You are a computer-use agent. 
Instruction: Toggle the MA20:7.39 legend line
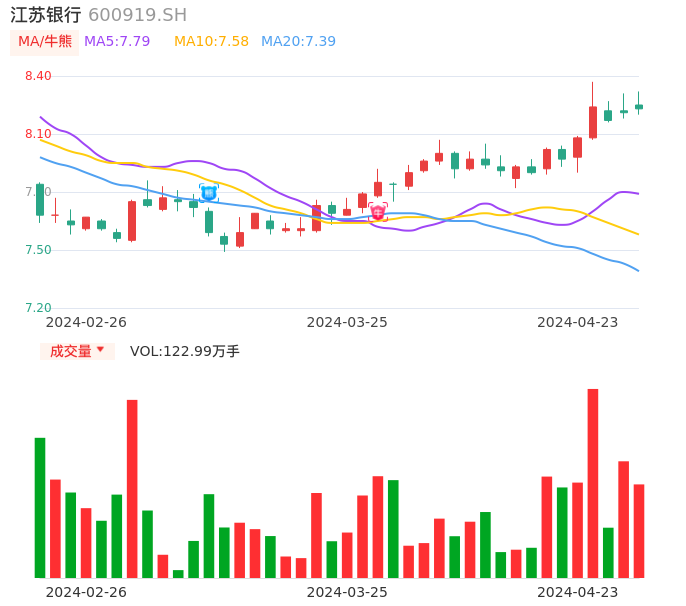(298, 41)
